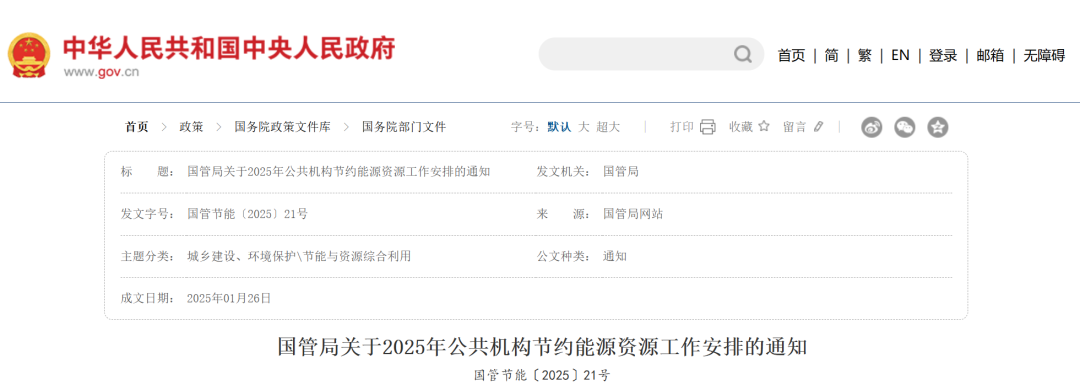Image resolution: width=1080 pixels, height=391 pixels.
Task: Select the date 2025年01月26日
Action: (229, 298)
